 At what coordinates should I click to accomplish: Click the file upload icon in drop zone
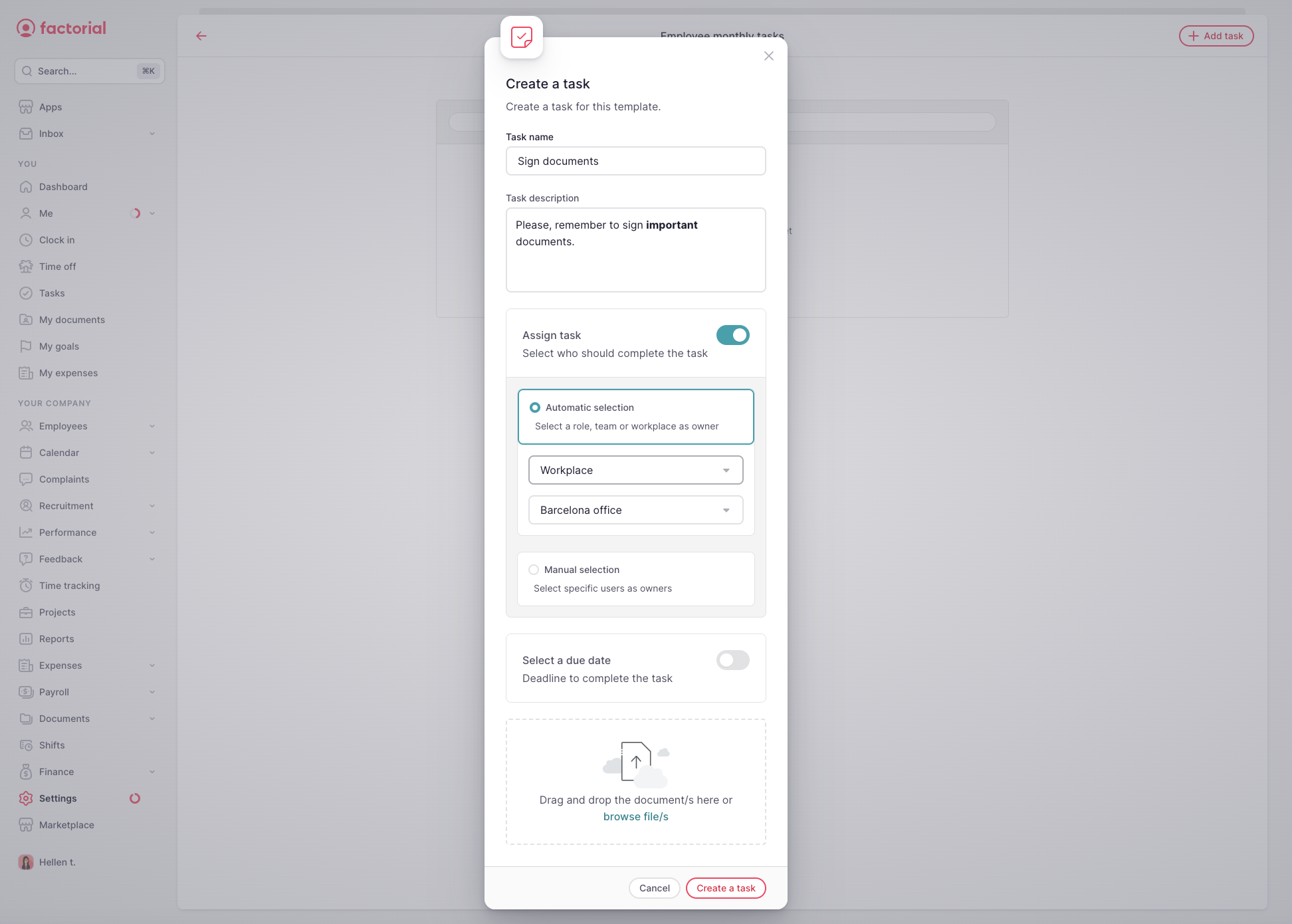click(x=636, y=762)
